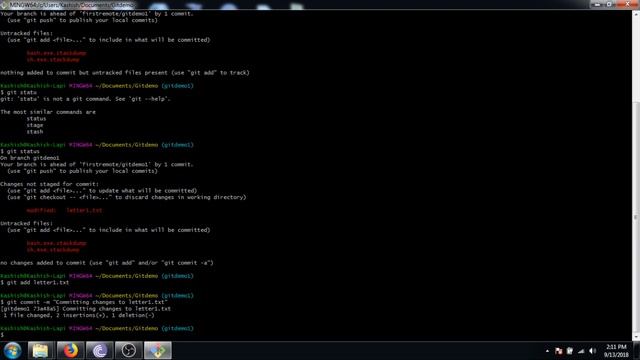The width and height of the screenshot is (640, 360).
Task: Click 'nothing added to commit but untracked' line
Action: click(125, 73)
